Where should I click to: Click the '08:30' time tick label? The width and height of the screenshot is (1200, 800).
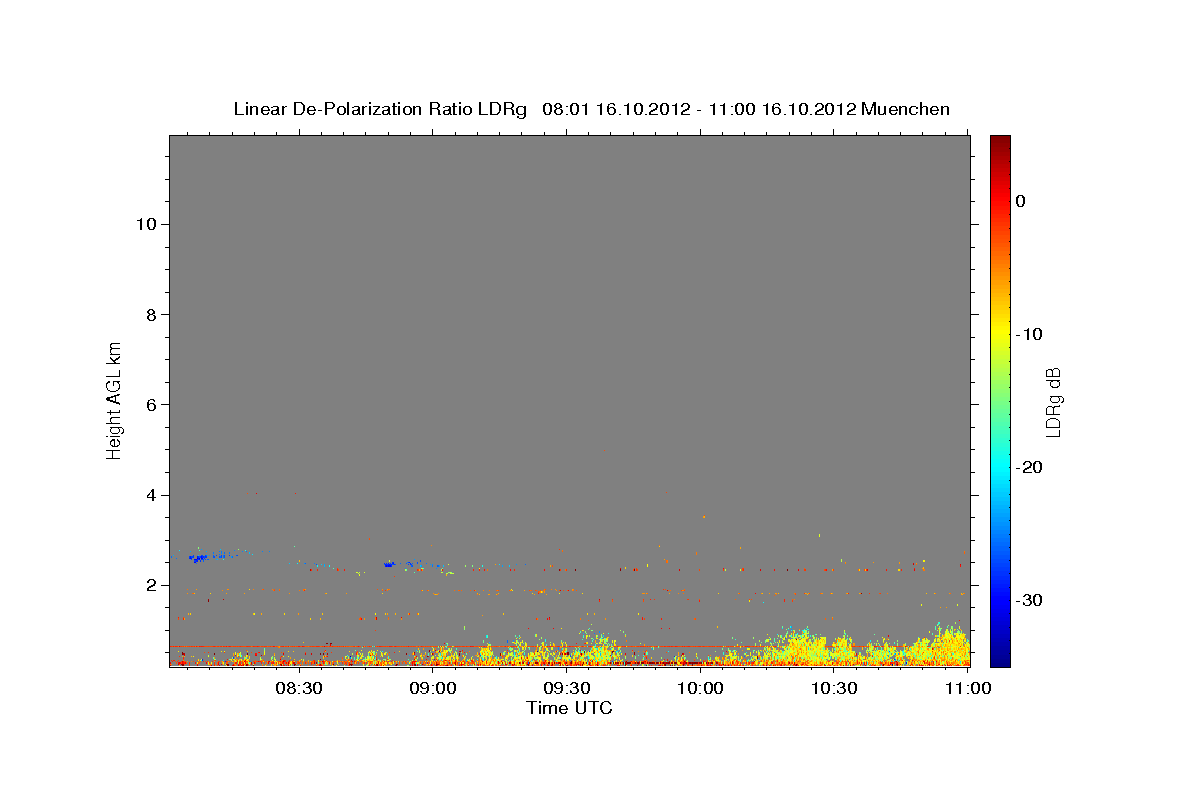point(298,688)
